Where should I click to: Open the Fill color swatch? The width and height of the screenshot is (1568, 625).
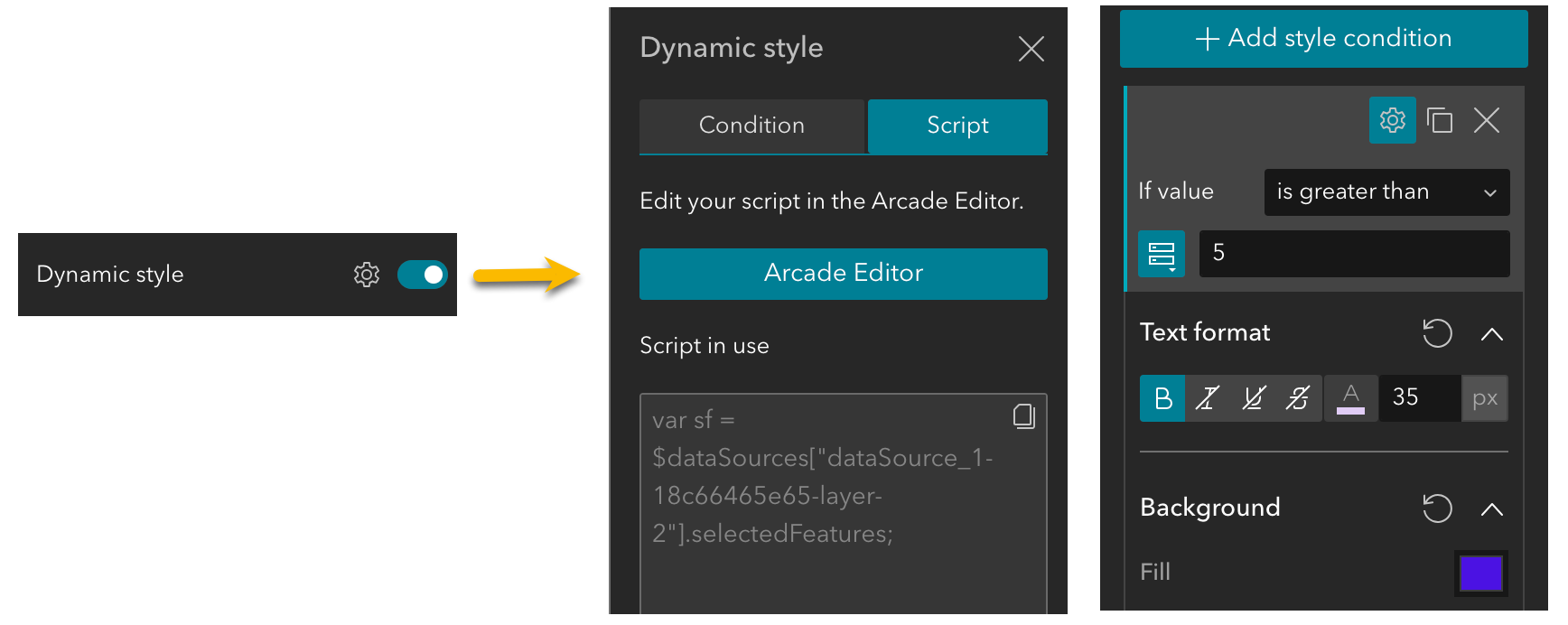click(1481, 574)
